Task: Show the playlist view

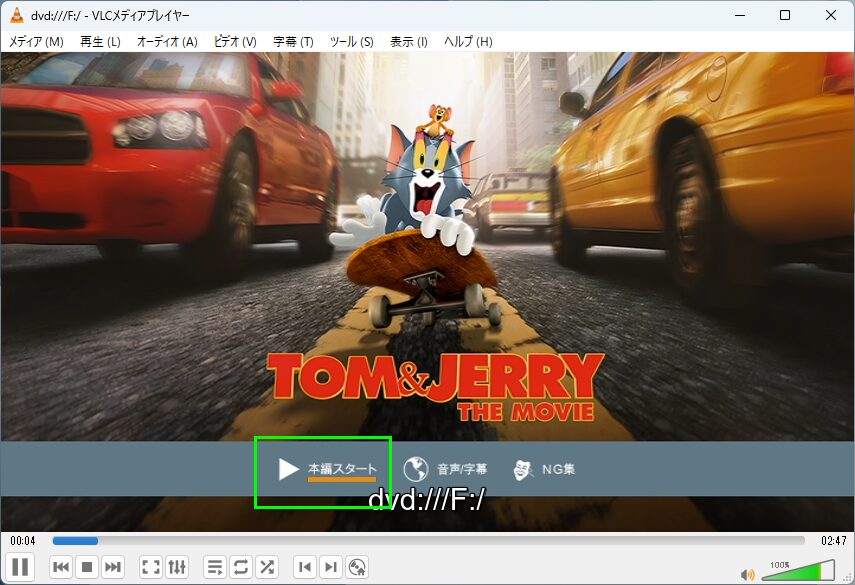Action: [x=215, y=567]
